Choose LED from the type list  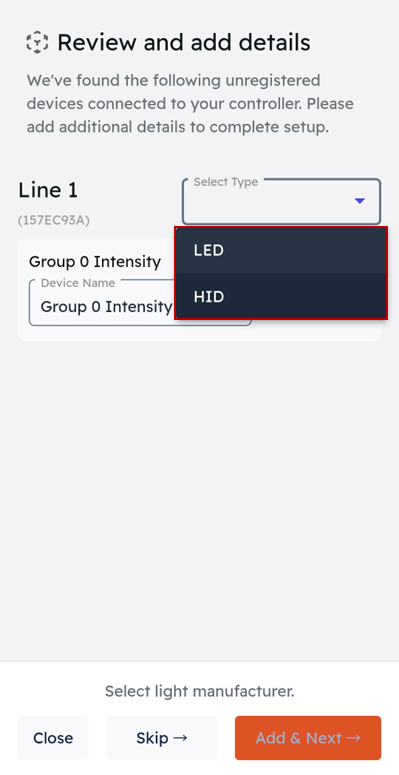coord(281,251)
